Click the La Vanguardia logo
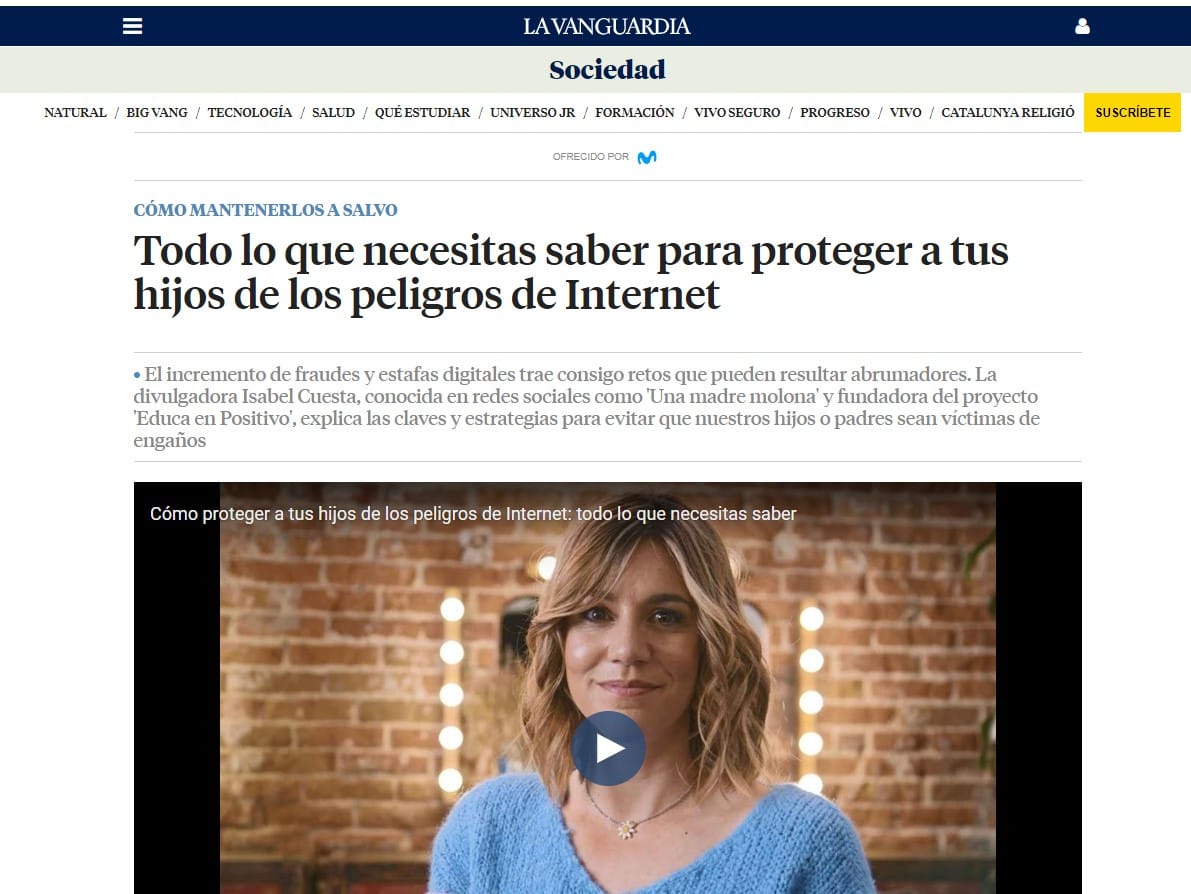 (x=606, y=27)
